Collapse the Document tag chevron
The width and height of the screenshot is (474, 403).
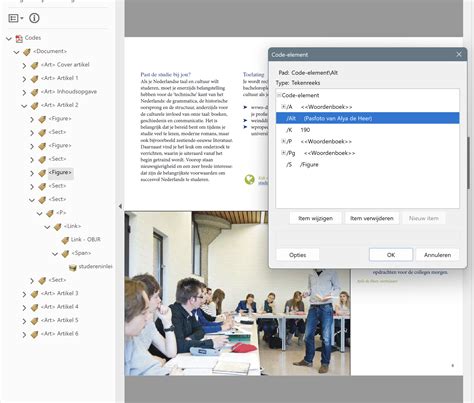coord(16,52)
